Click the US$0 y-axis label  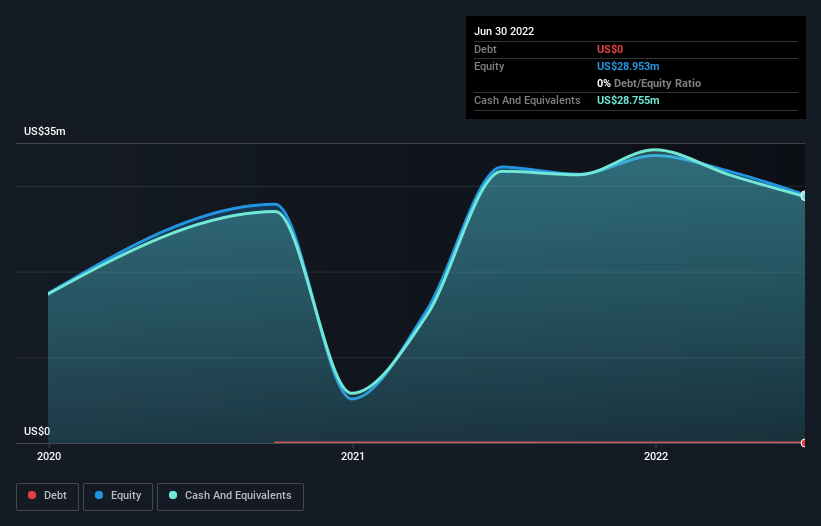coord(37,431)
